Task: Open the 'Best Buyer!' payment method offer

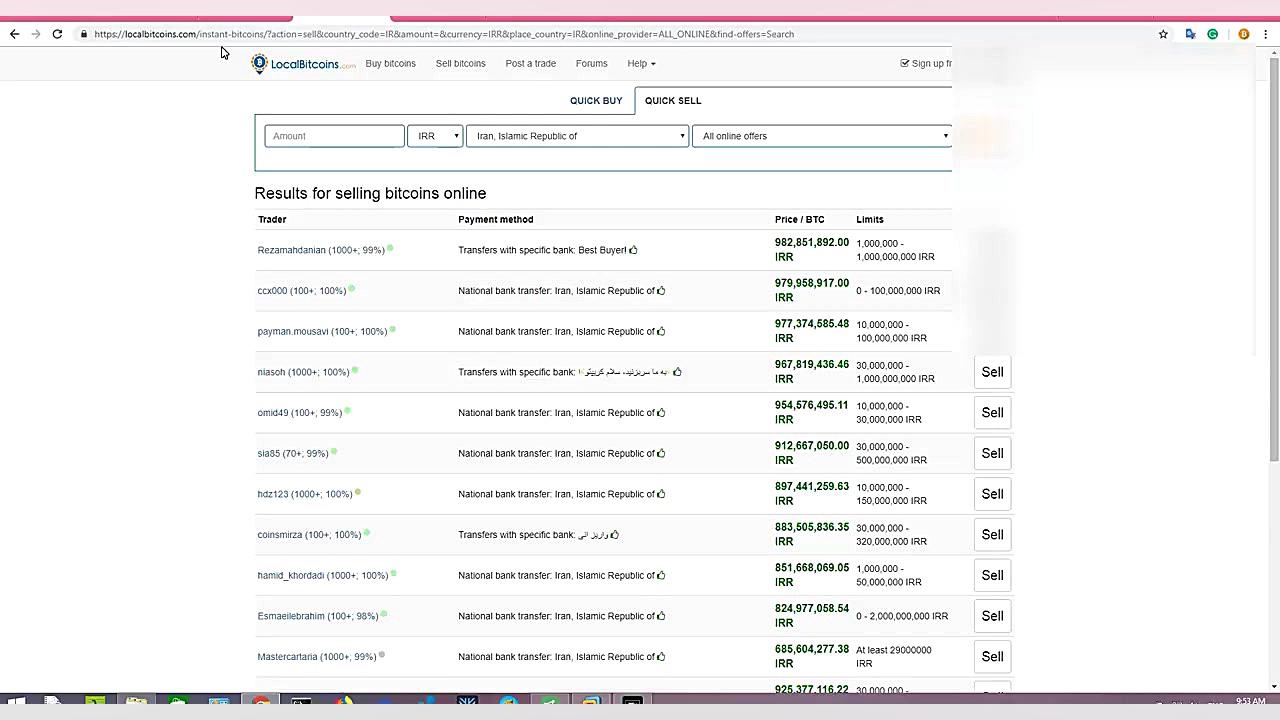Action: (x=548, y=250)
